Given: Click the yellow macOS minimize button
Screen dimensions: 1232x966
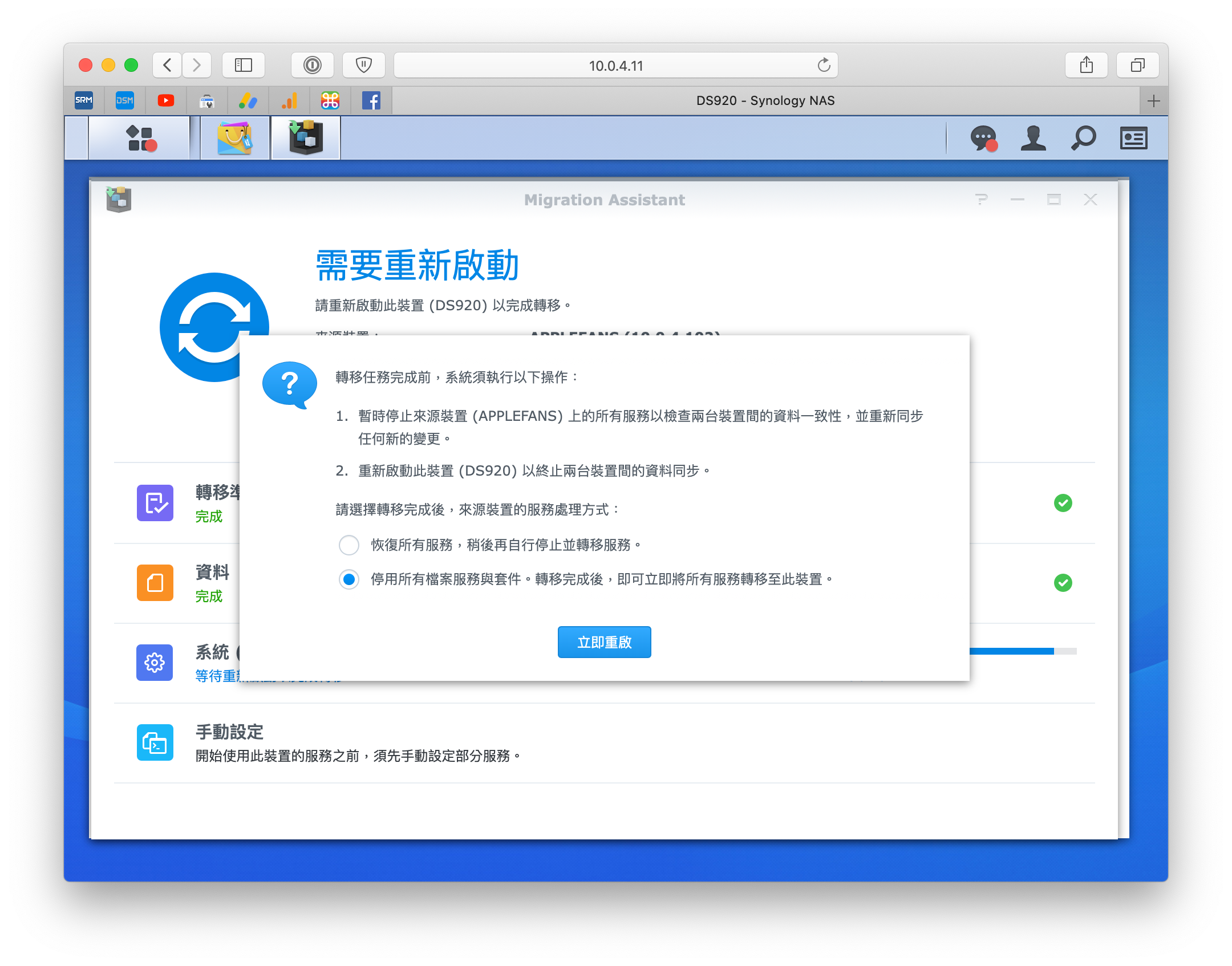Looking at the screenshot, I should pyautogui.click(x=108, y=65).
